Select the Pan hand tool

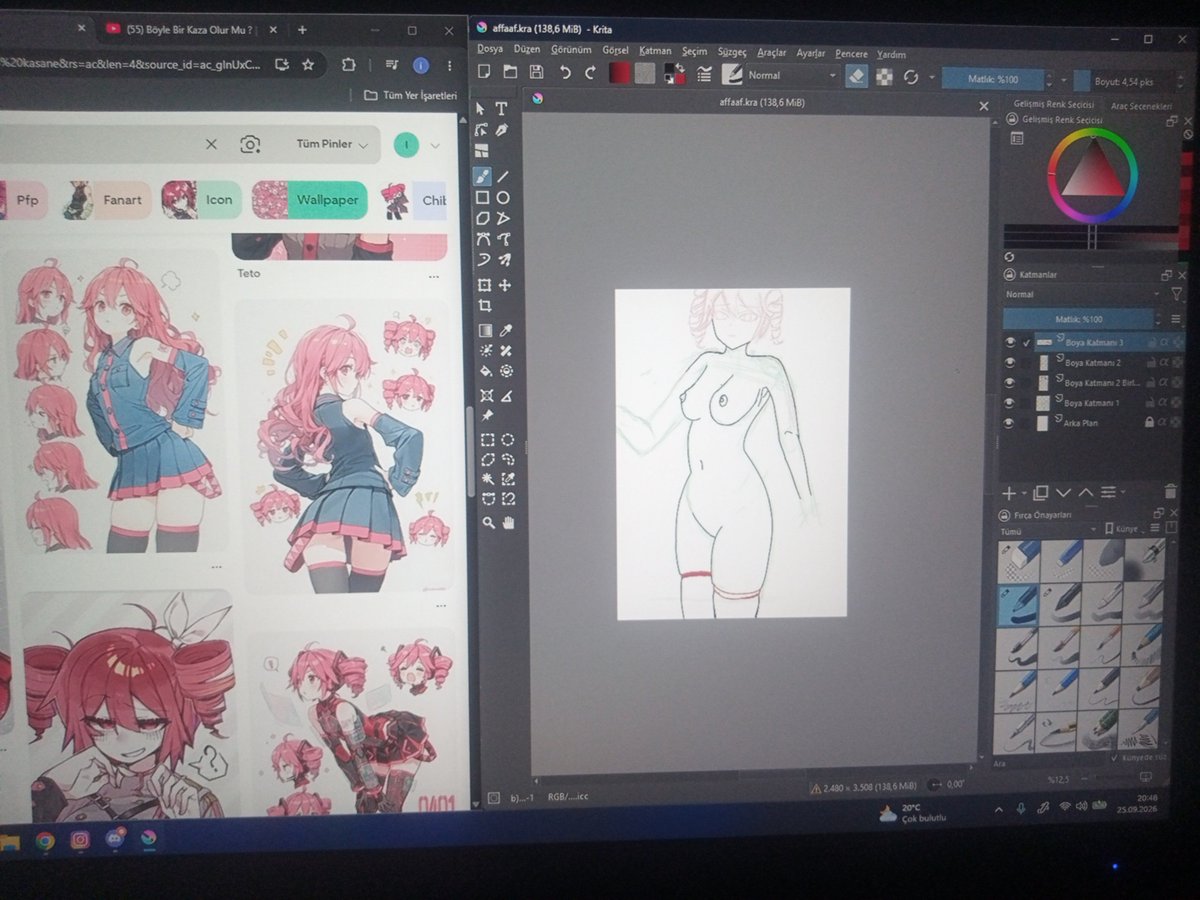pyautogui.click(x=509, y=522)
